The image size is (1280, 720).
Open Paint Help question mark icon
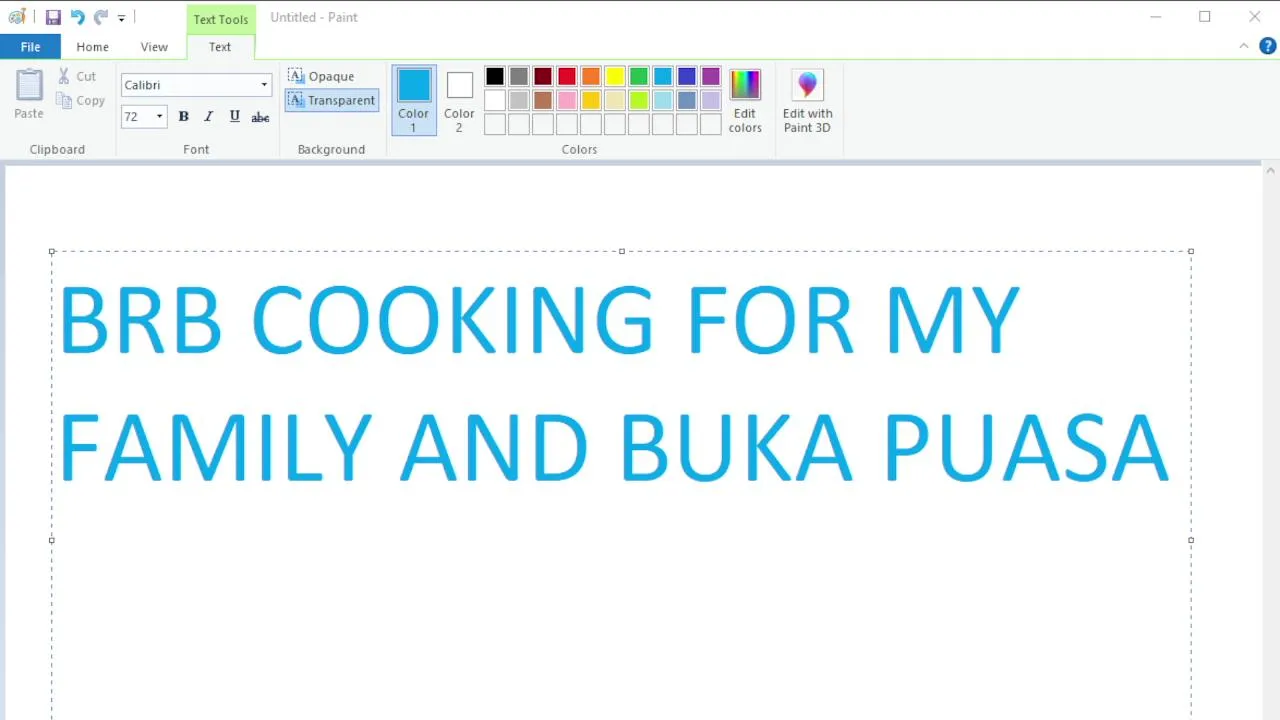point(1268,46)
